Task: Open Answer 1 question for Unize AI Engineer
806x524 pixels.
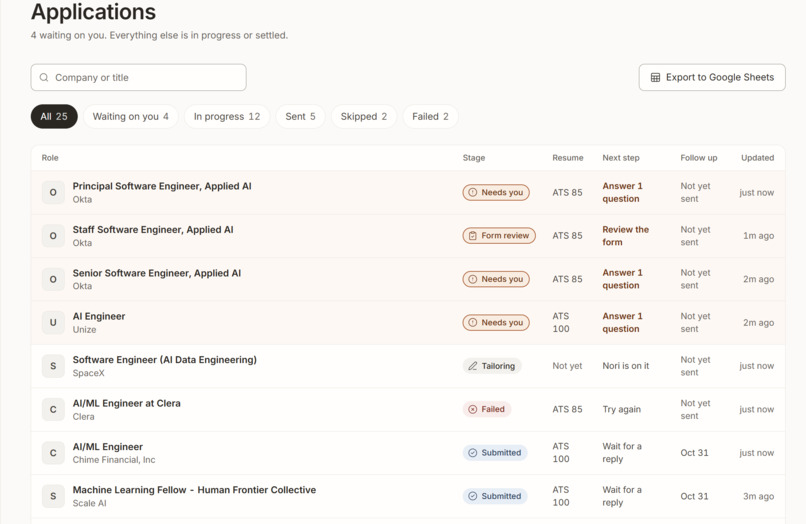Action: click(x=622, y=322)
